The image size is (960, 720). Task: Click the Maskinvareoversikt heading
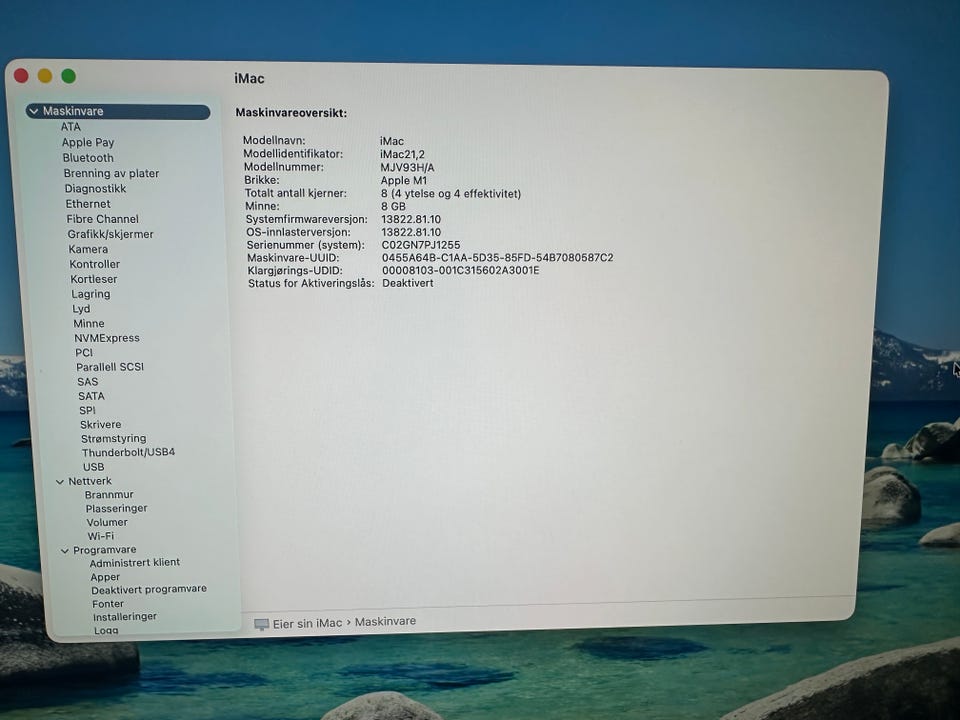(x=291, y=113)
